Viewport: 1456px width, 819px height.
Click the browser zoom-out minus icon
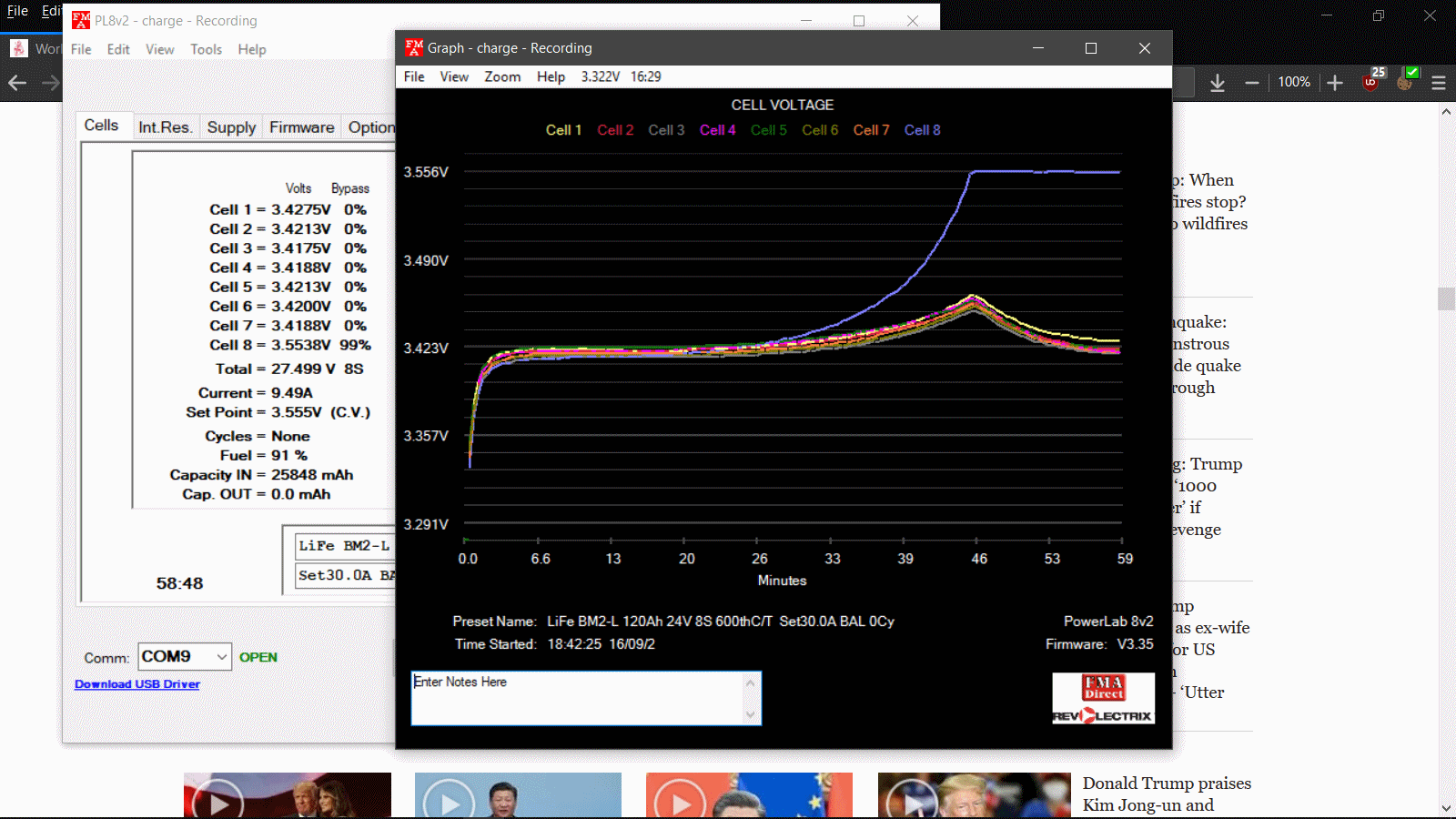point(1252,83)
